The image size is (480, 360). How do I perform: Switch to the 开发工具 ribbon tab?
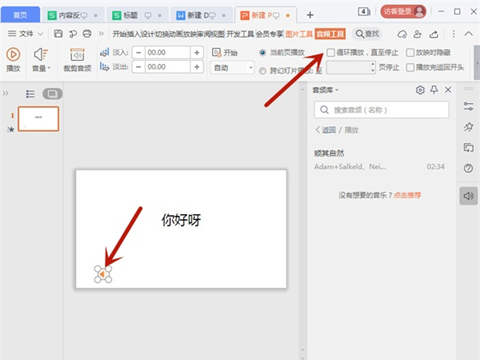point(240,34)
